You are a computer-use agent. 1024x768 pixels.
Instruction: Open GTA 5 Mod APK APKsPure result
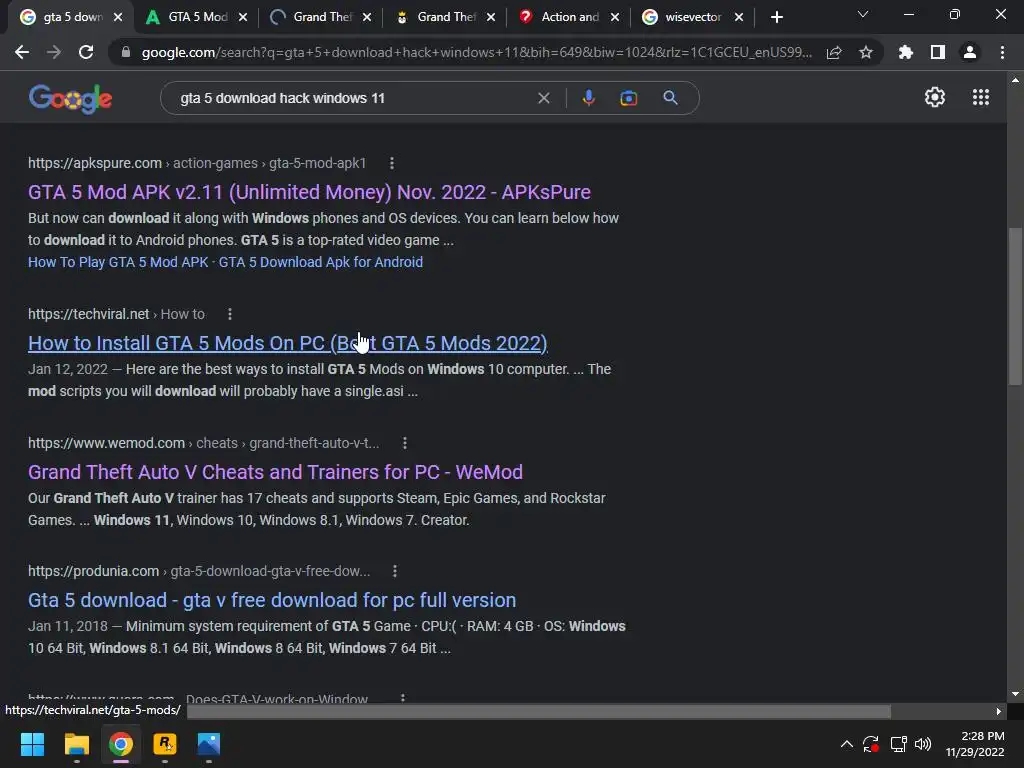pyautogui.click(x=309, y=192)
